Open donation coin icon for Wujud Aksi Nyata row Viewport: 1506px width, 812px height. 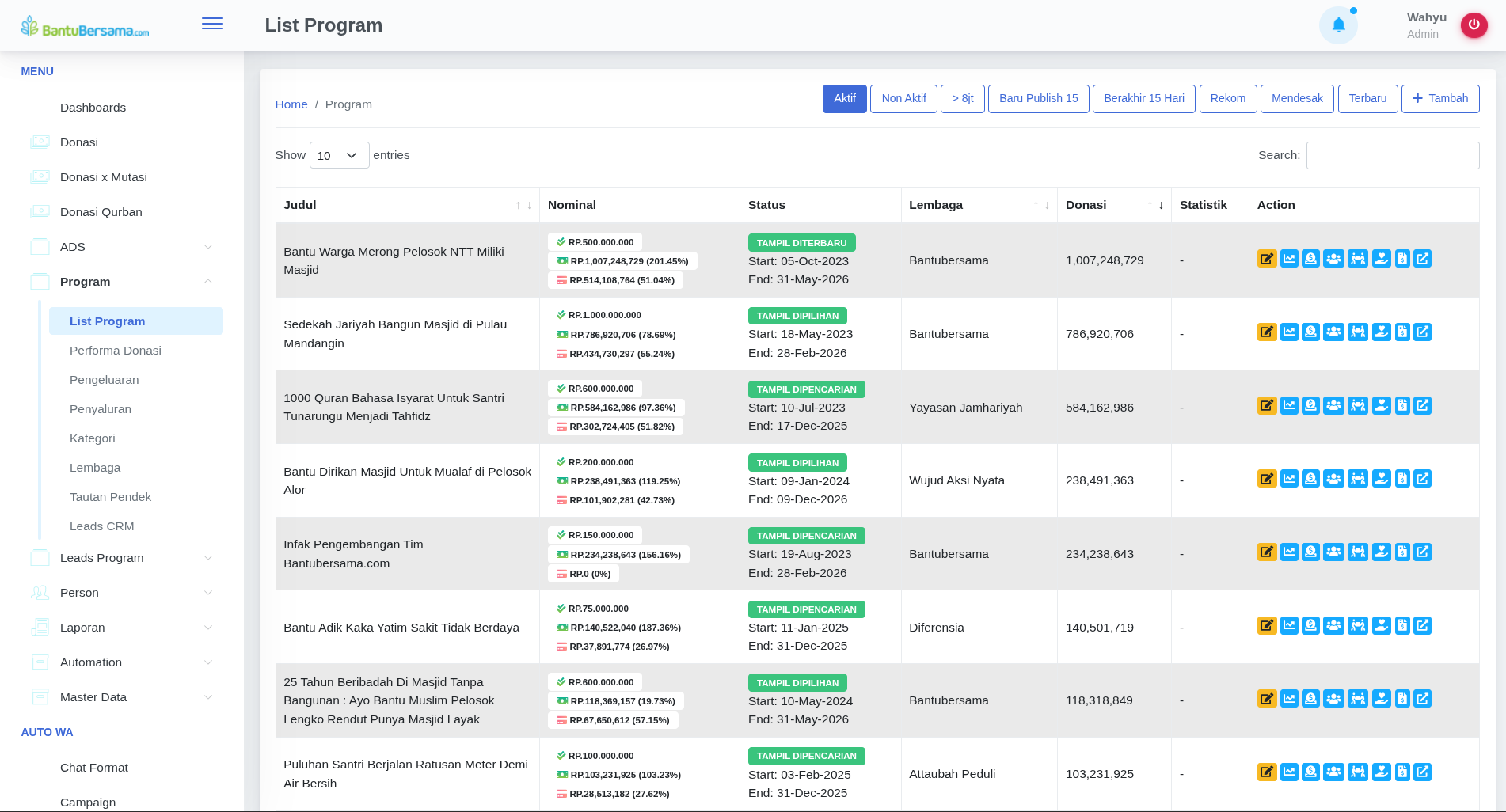pos(1310,479)
